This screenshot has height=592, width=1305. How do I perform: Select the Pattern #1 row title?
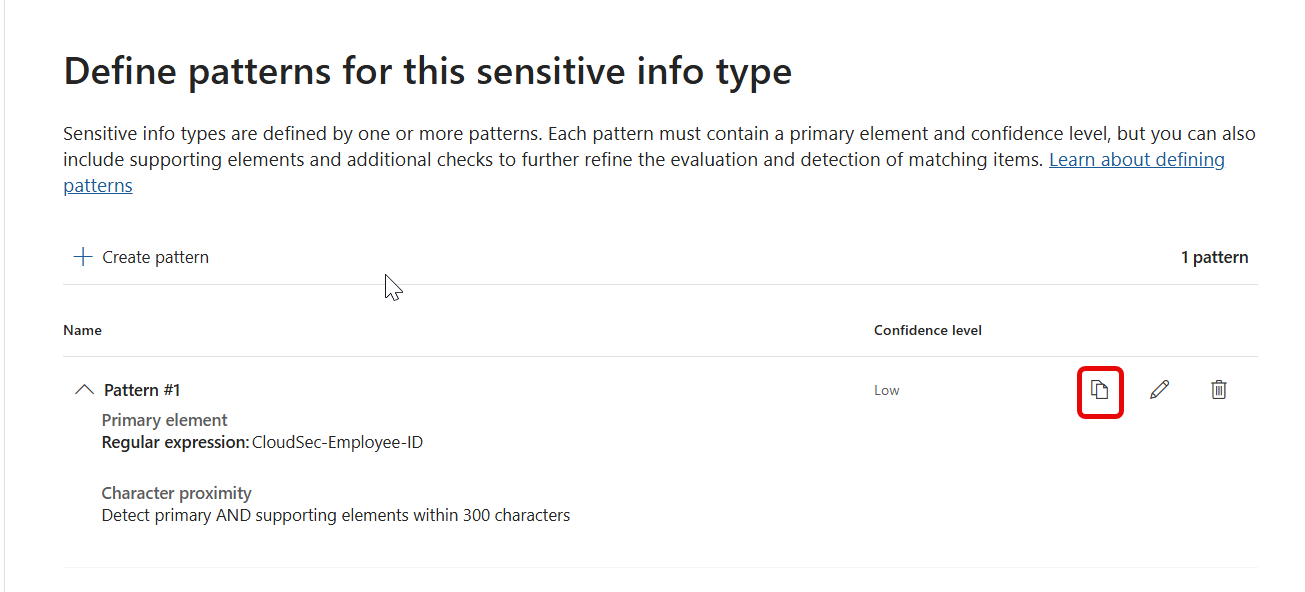pos(142,390)
